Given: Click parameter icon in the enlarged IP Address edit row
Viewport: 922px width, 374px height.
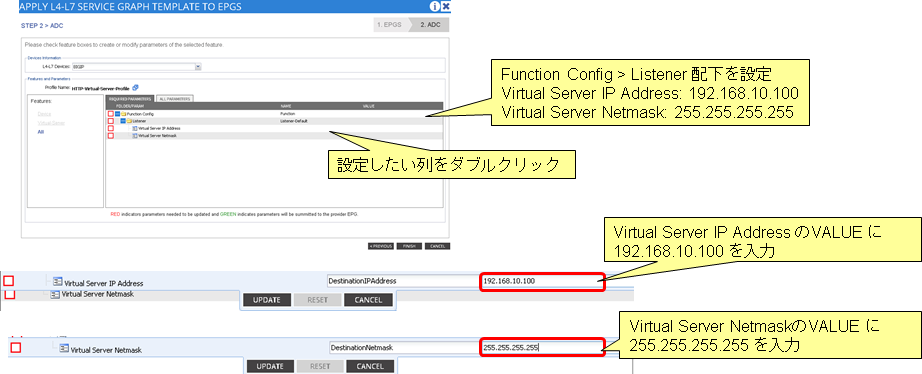Looking at the screenshot, I should pyautogui.click(x=58, y=282).
